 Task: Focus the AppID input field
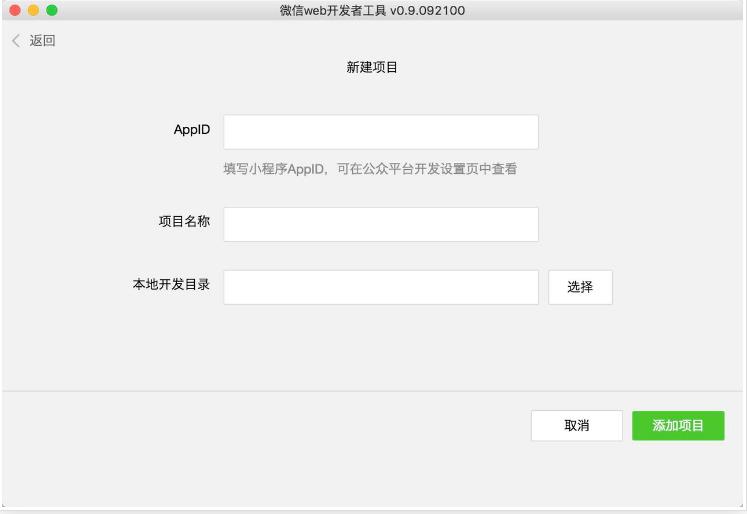381,132
